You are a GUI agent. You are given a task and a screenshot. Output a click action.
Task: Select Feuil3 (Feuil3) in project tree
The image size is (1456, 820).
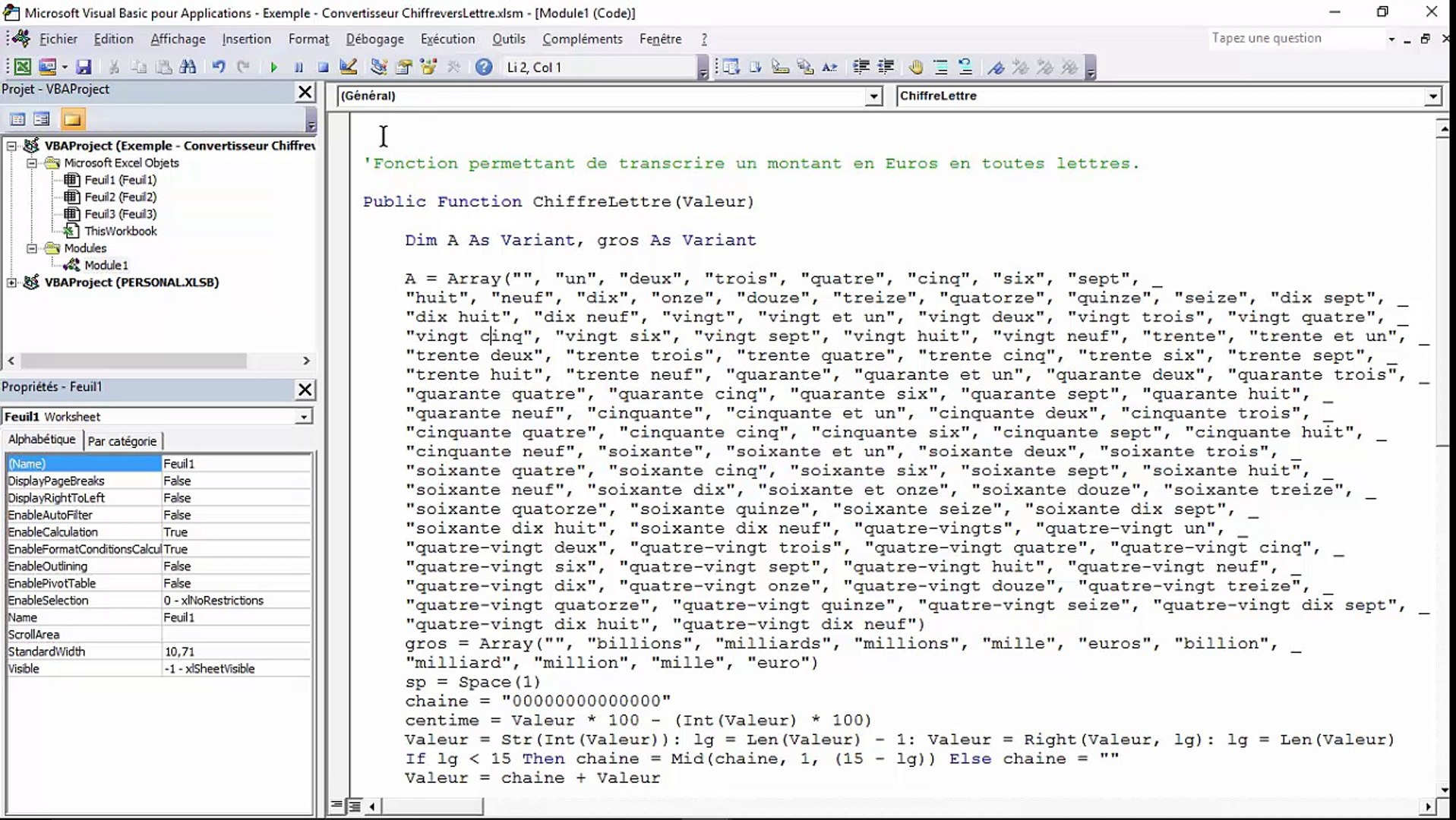(120, 214)
